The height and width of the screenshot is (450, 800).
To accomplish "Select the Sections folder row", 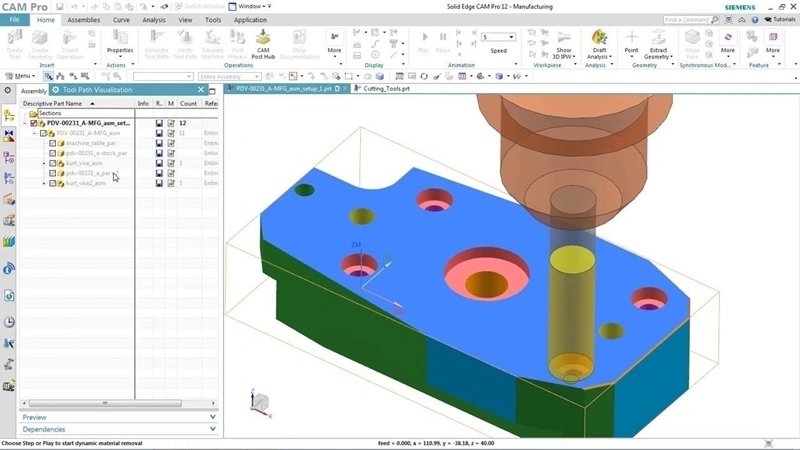I will [82, 113].
